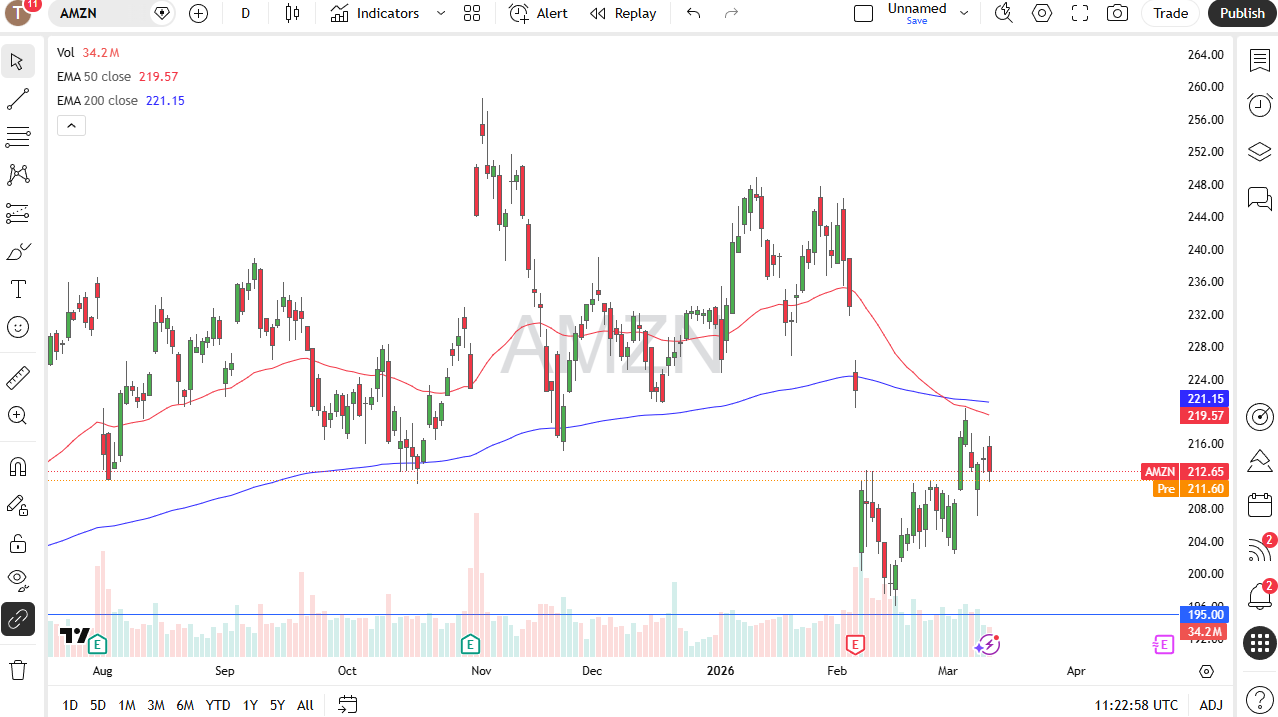The image size is (1278, 717).
Task: Open the apps grid round button
Action: tap(1260, 643)
